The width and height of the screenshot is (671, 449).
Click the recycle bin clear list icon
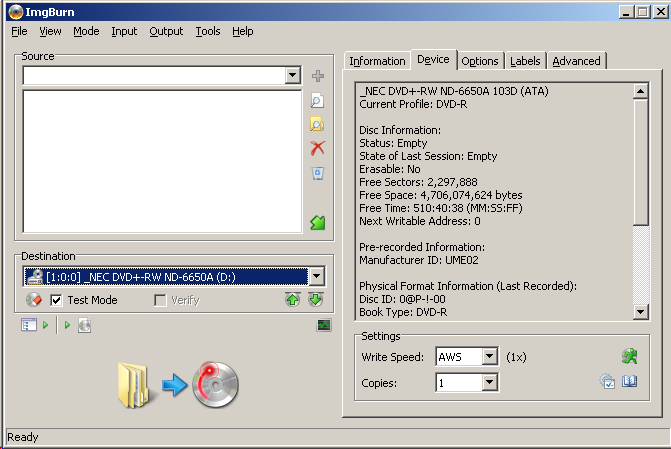(x=318, y=173)
